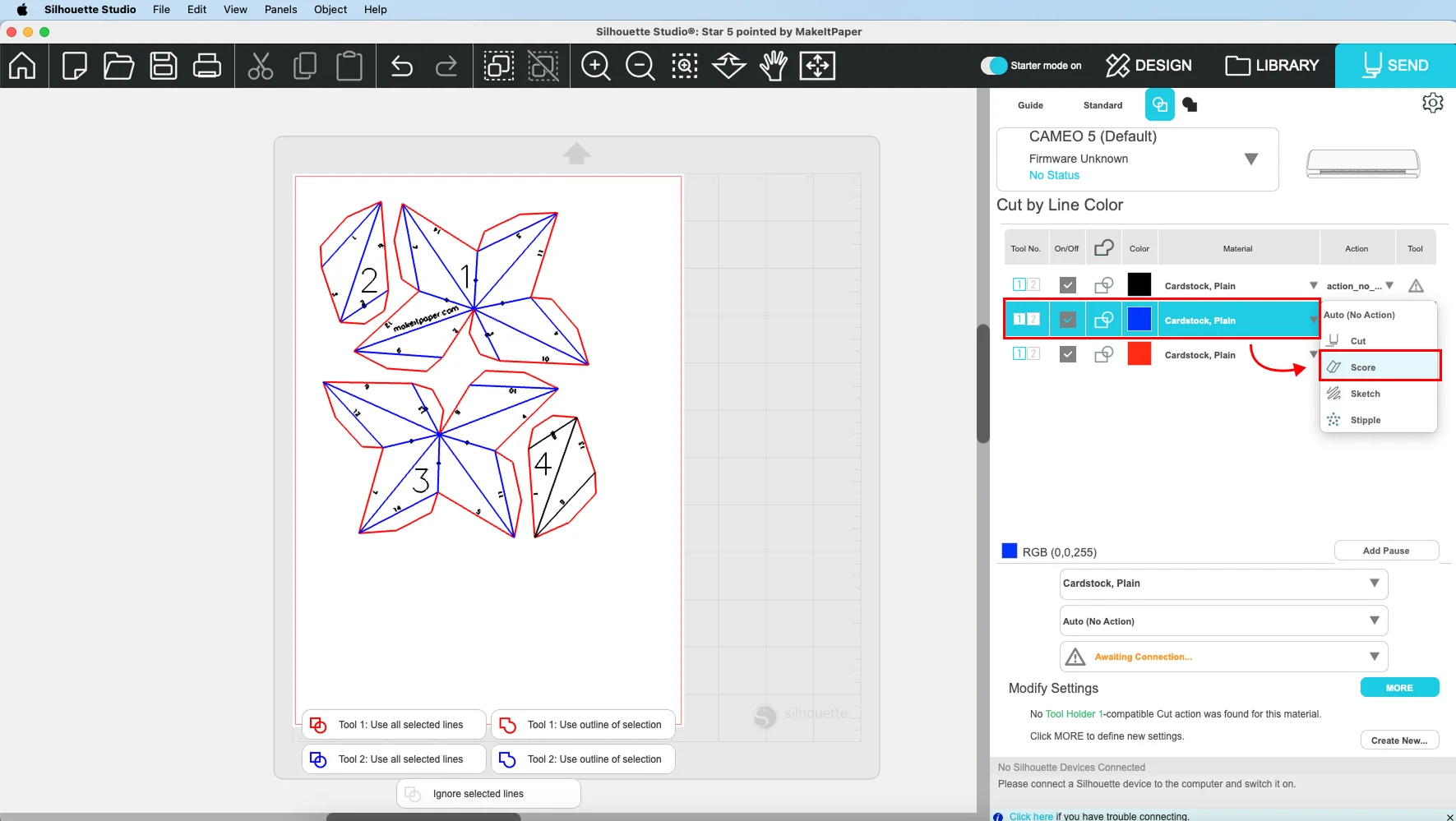Toggle auto-weld icon on red row
Viewport: 1456px width, 821px height.
1104,354
